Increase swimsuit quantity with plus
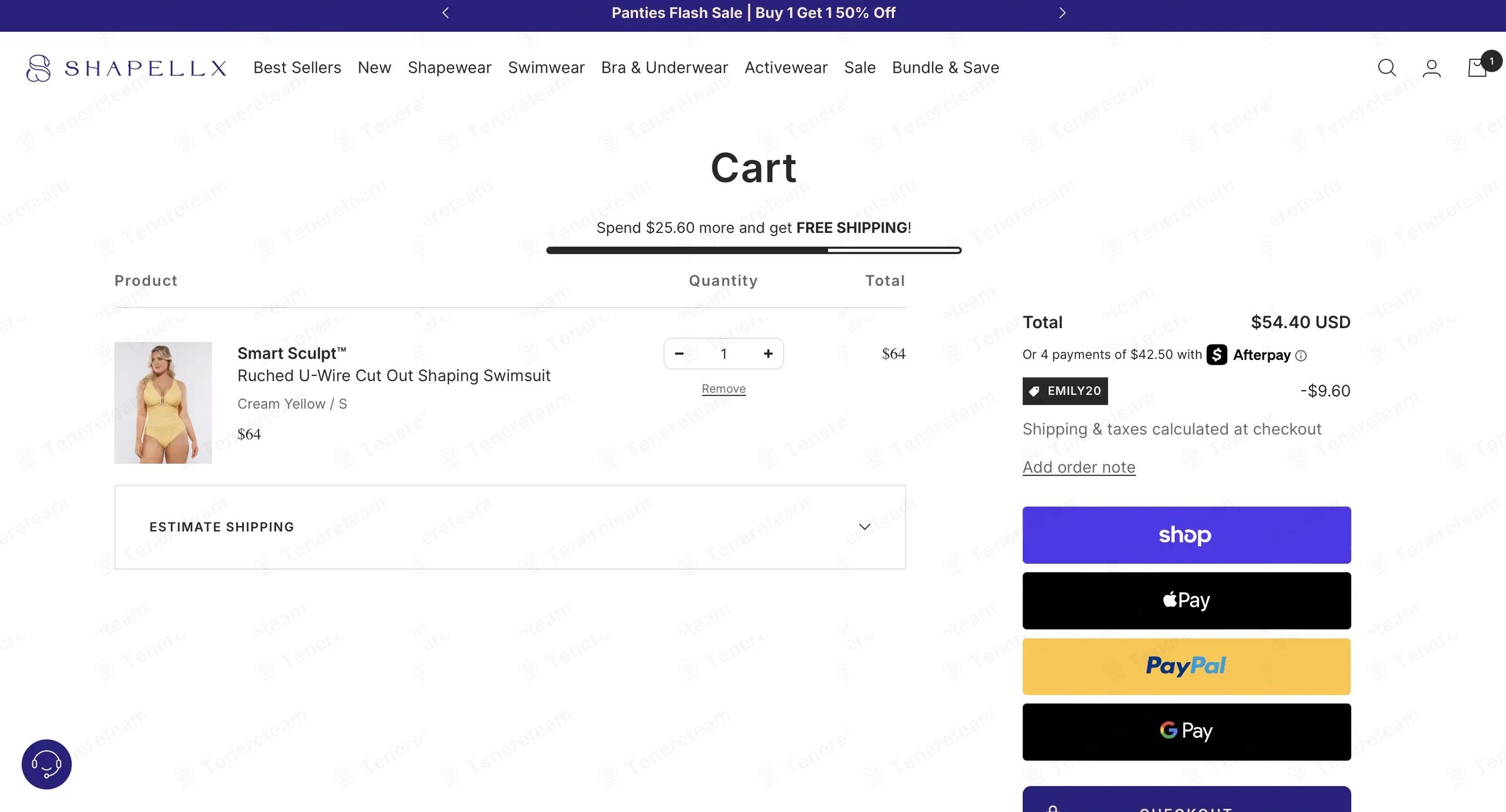1506x812 pixels. 768,353
